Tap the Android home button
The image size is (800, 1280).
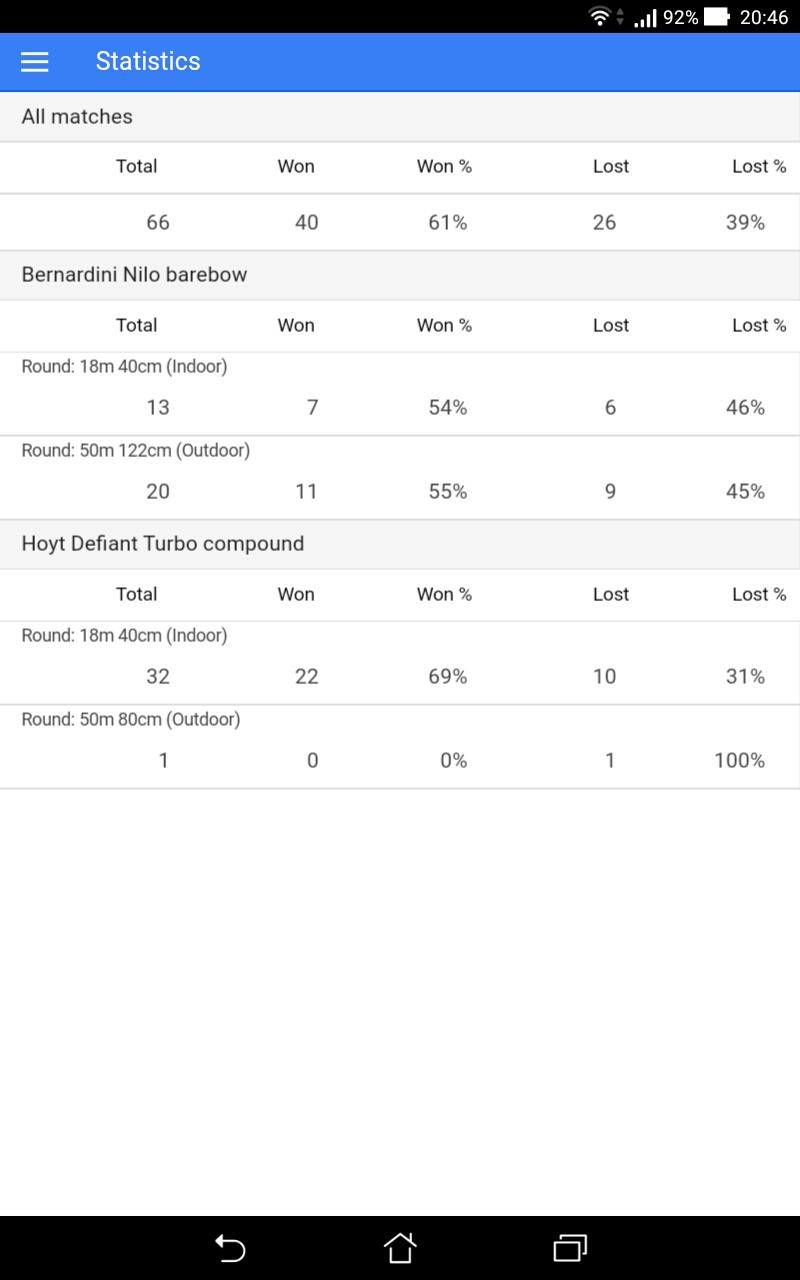pyautogui.click(x=400, y=1247)
